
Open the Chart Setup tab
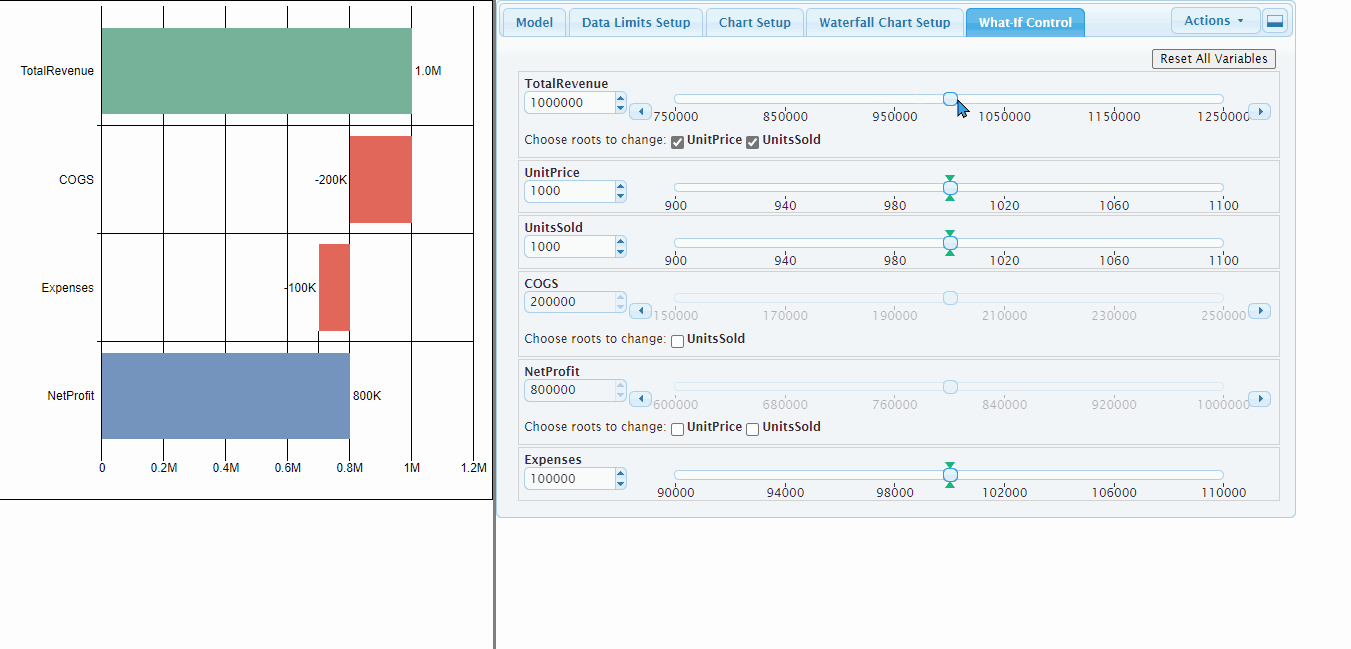tap(754, 22)
